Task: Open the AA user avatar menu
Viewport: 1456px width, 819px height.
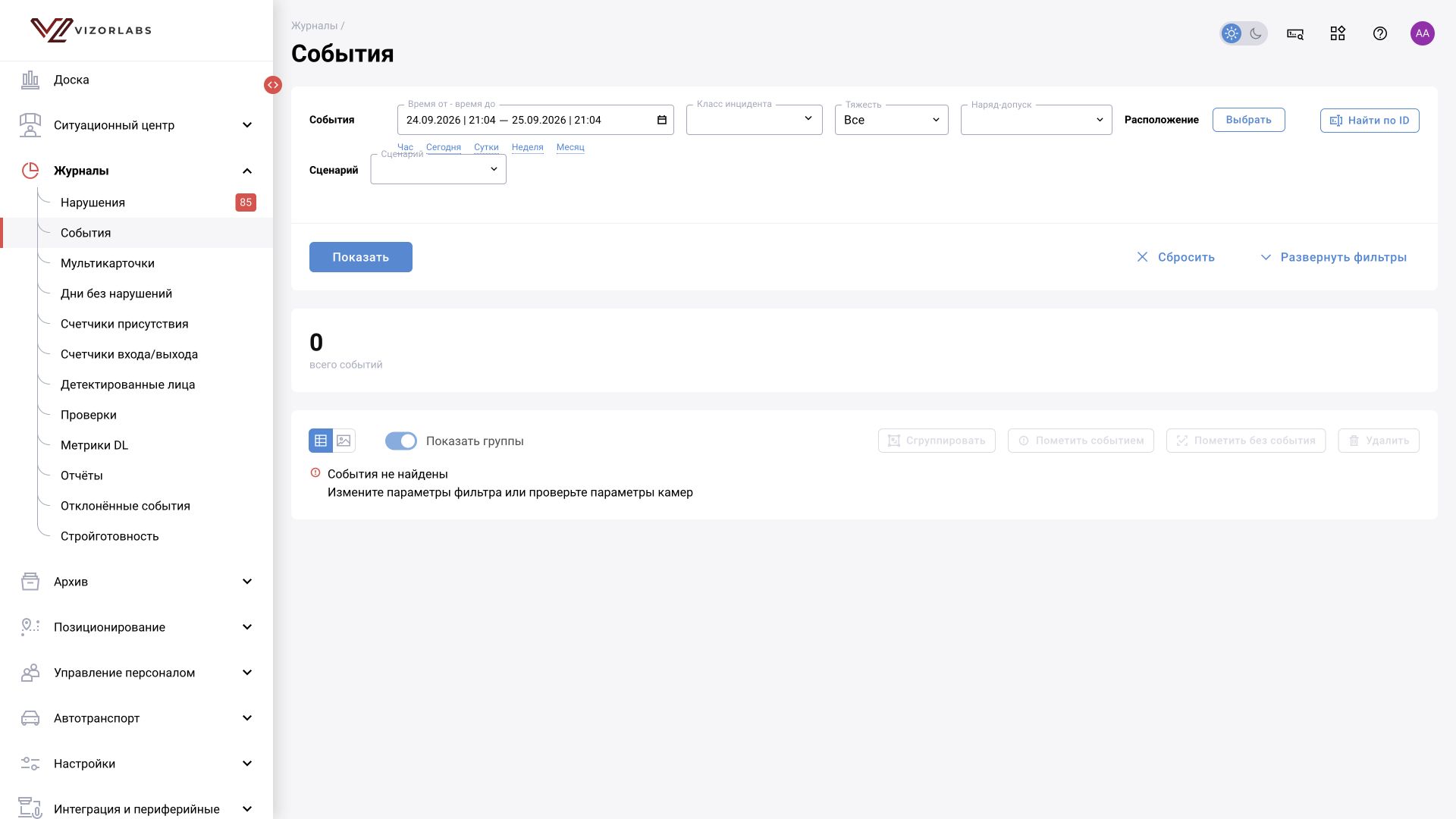Action: pos(1423,33)
